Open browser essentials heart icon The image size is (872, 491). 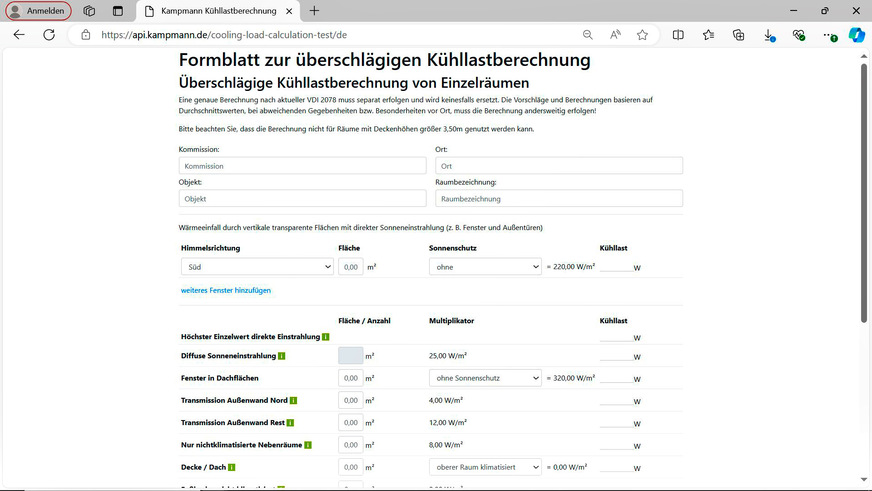coord(799,35)
